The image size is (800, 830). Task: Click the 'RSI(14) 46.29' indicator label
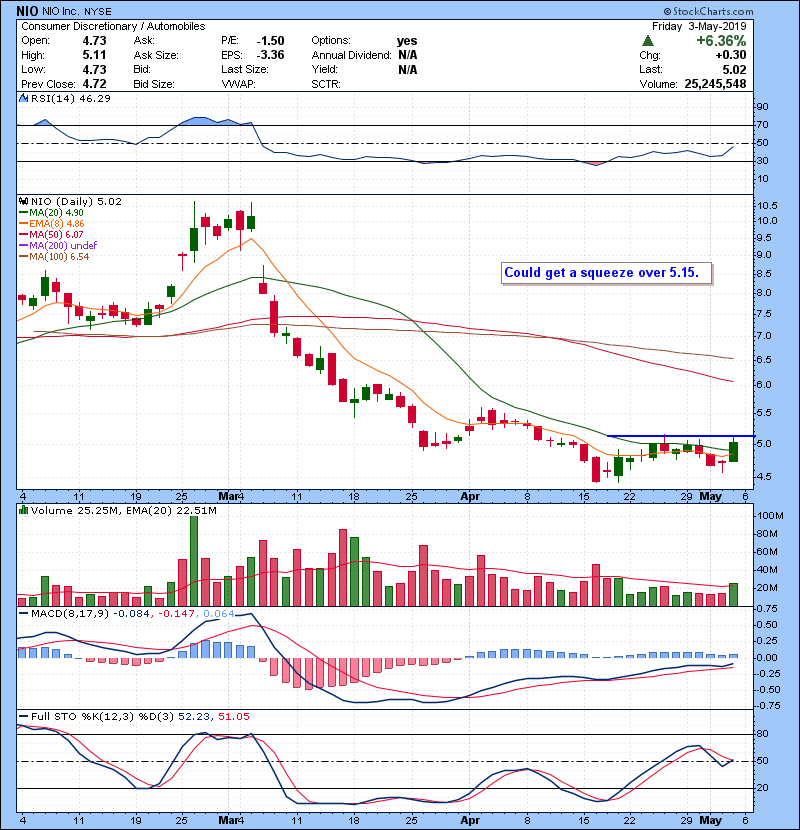pos(70,98)
